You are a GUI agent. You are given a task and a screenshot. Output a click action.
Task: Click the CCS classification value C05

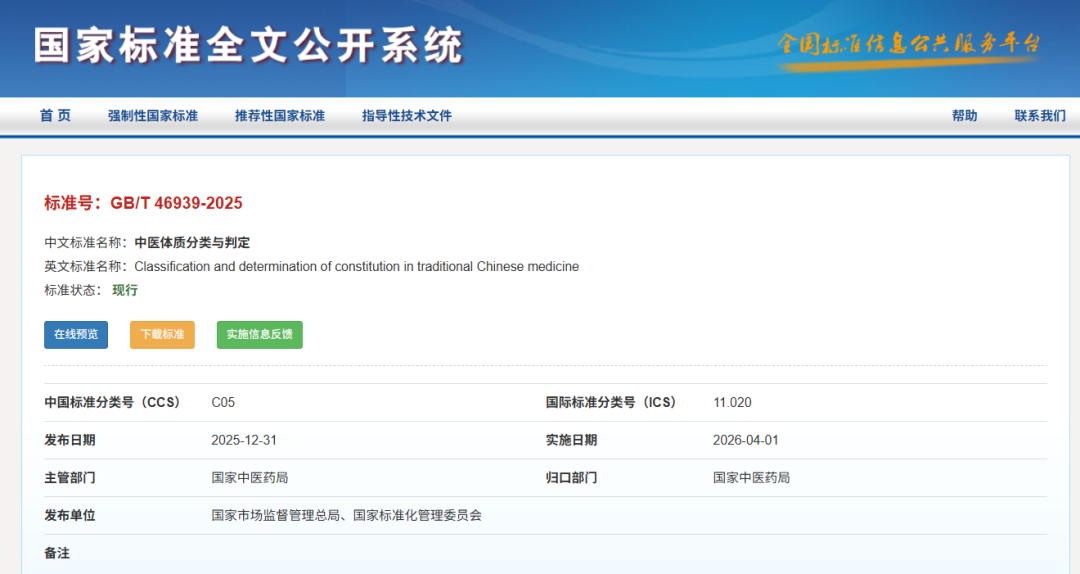(223, 403)
